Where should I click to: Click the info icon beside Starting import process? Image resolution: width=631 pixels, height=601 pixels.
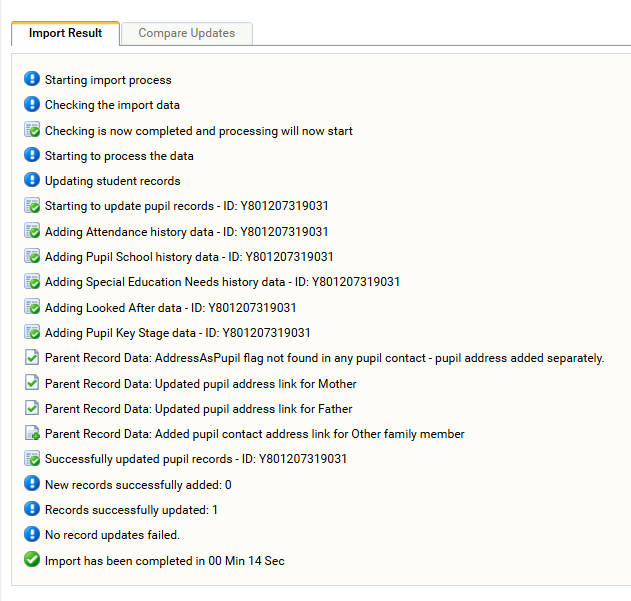click(x=32, y=79)
